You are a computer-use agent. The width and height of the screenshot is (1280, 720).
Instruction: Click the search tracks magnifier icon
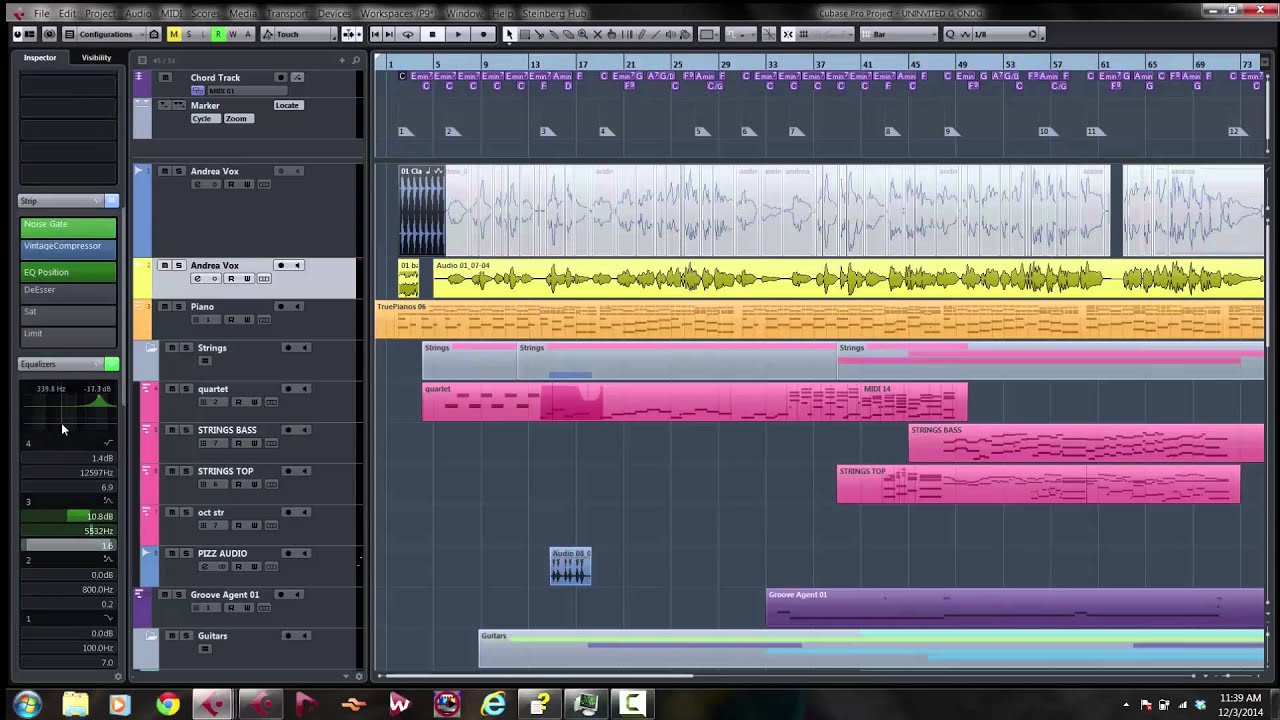[x=356, y=60]
